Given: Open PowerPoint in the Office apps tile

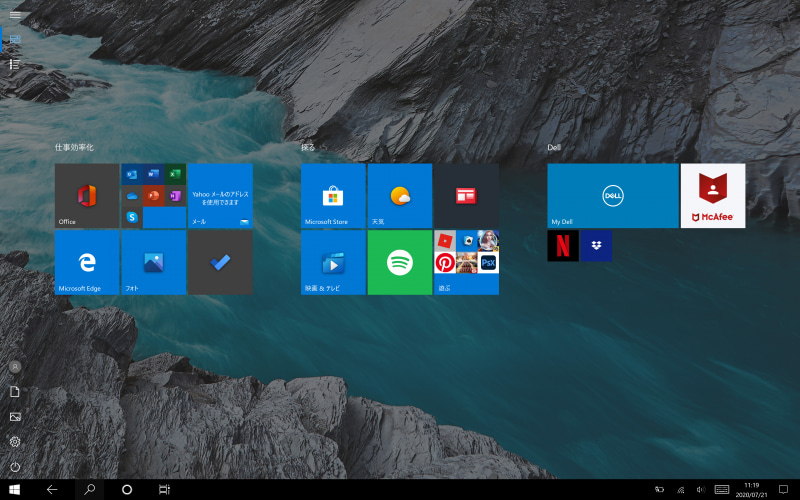Looking at the screenshot, I should [x=154, y=196].
